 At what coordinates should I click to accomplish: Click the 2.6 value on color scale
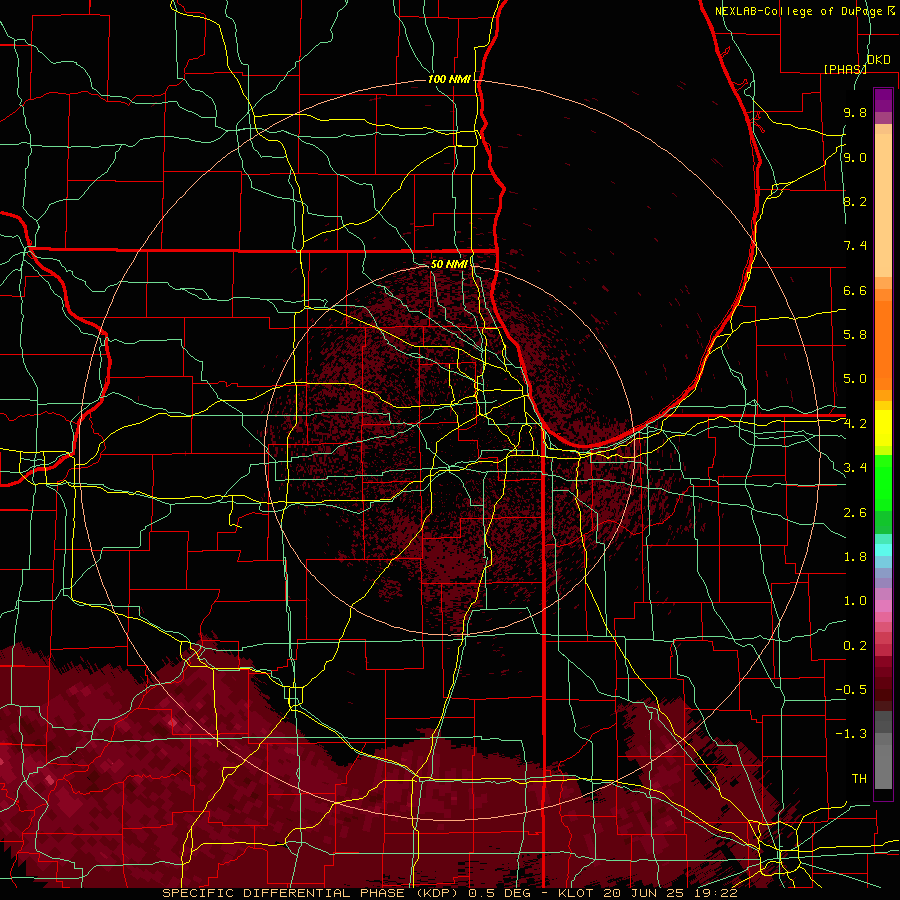pos(855,513)
